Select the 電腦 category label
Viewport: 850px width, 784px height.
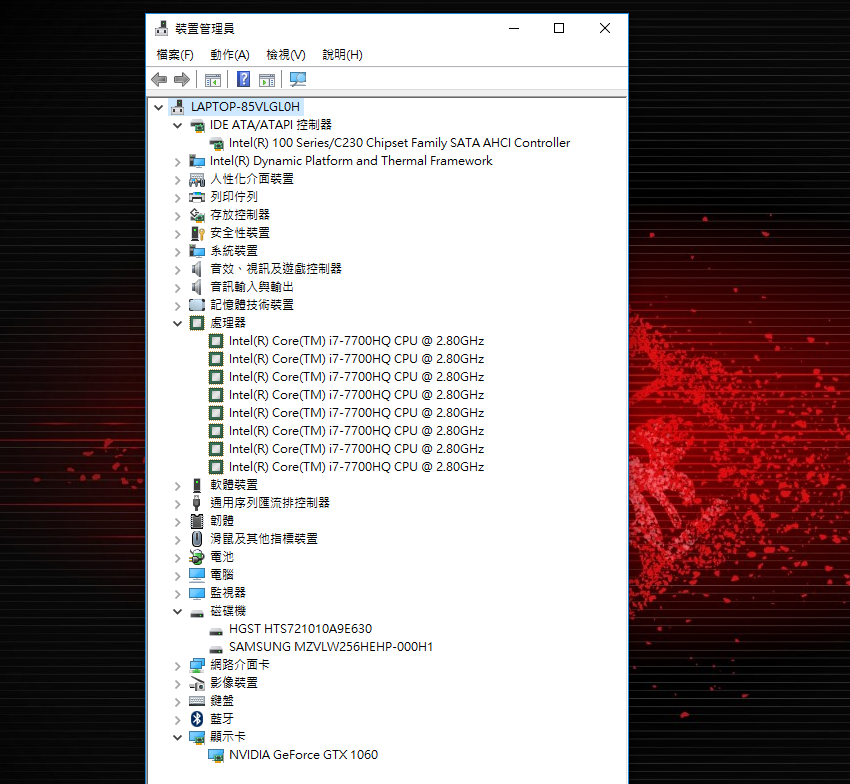tap(222, 575)
